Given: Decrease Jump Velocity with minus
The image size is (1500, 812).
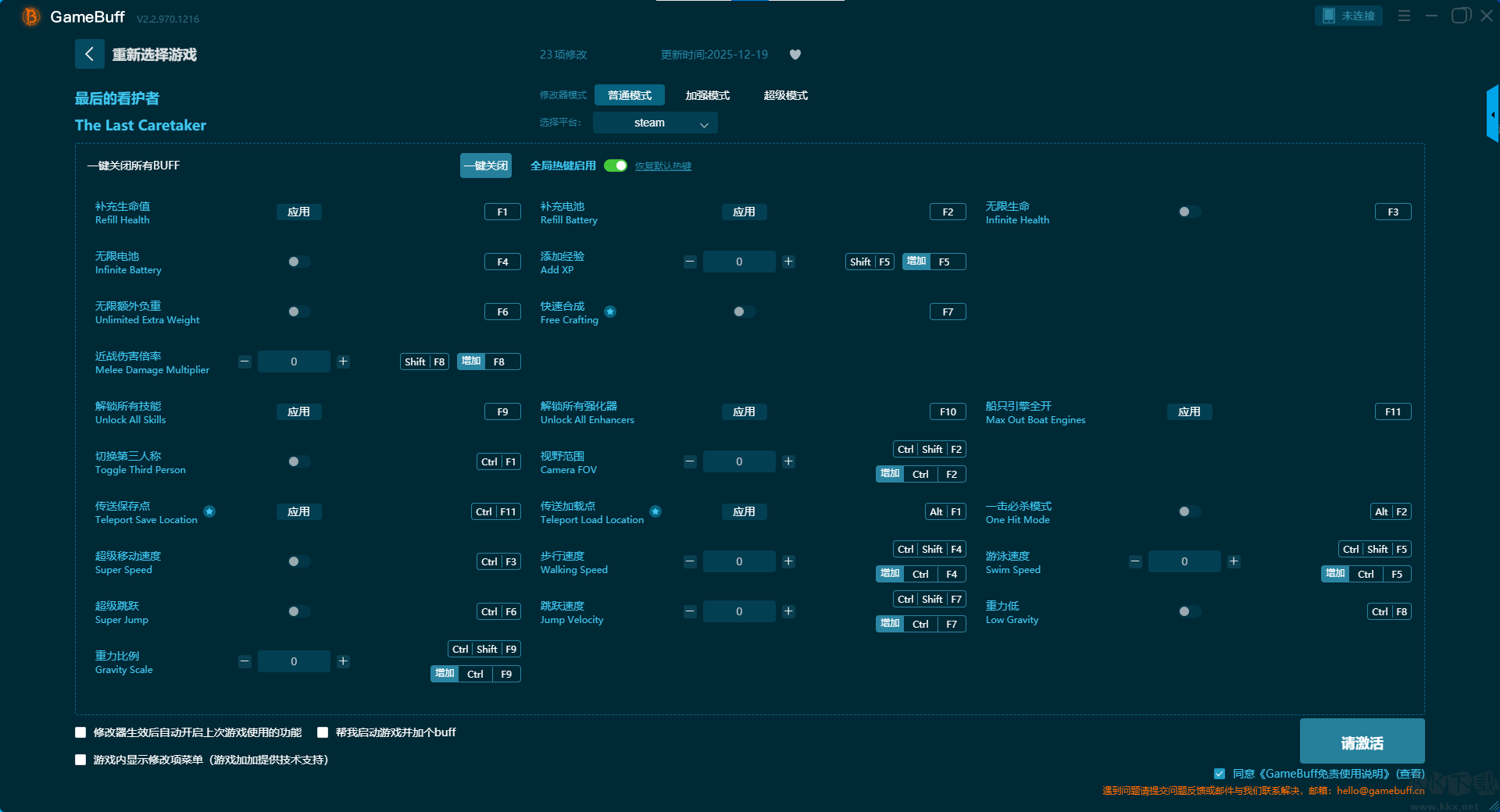Looking at the screenshot, I should [690, 611].
